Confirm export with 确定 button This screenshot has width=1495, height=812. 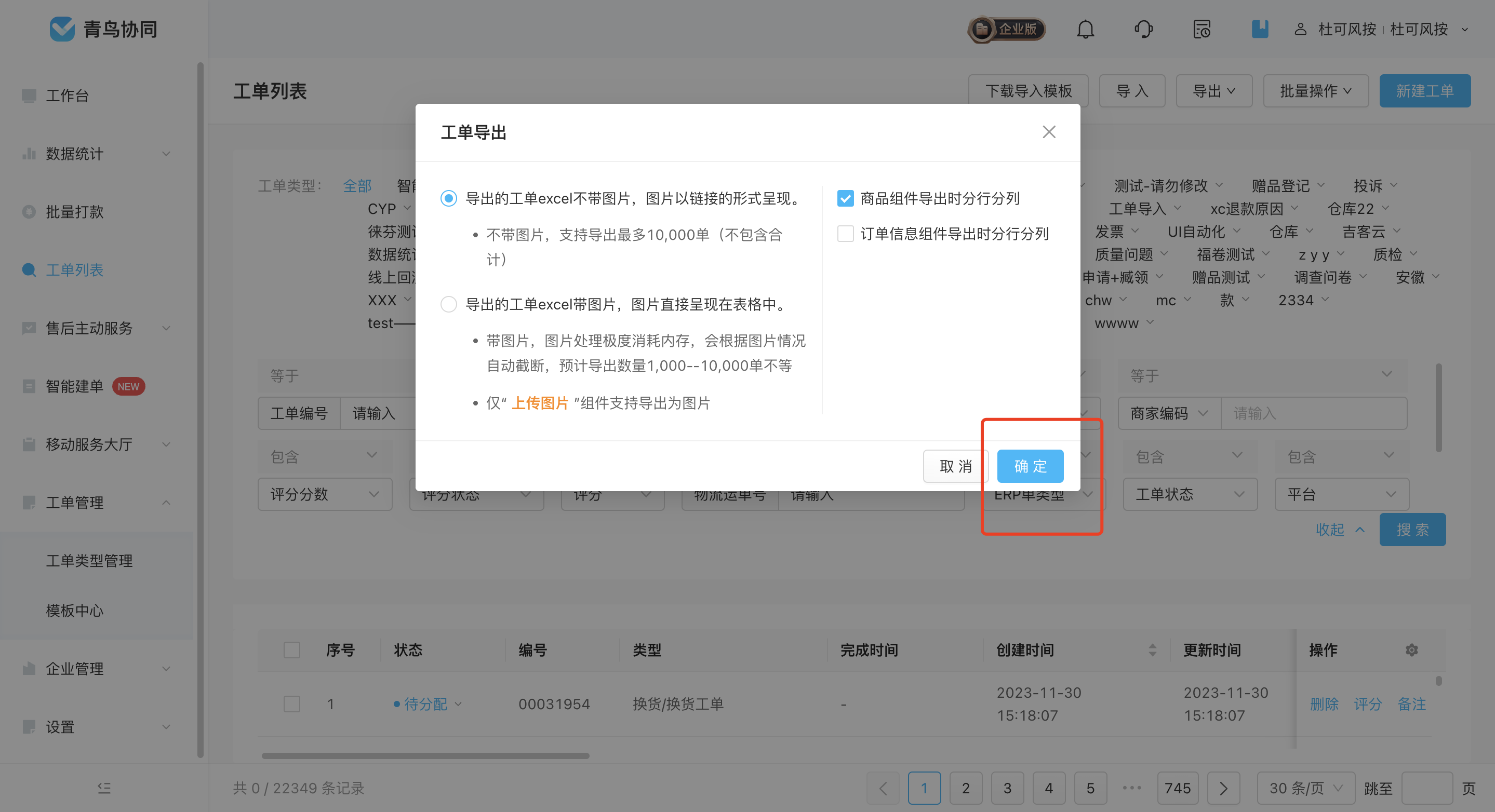pos(1030,466)
